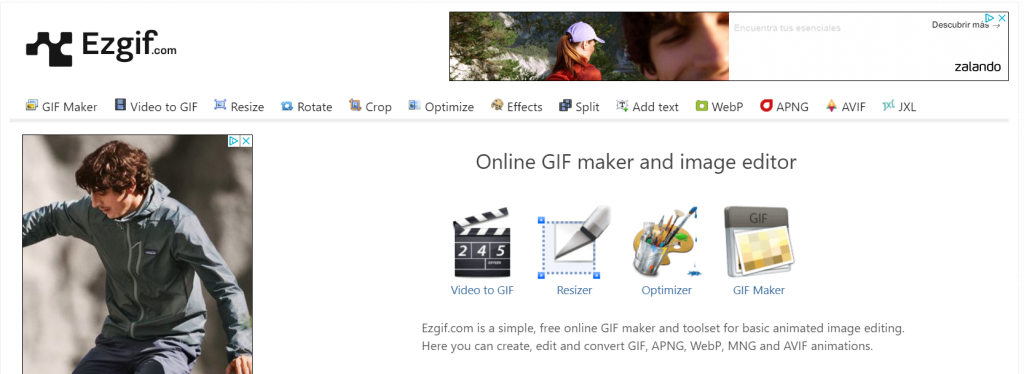
Task: Click the Optimize menu icon
Action: coord(414,105)
